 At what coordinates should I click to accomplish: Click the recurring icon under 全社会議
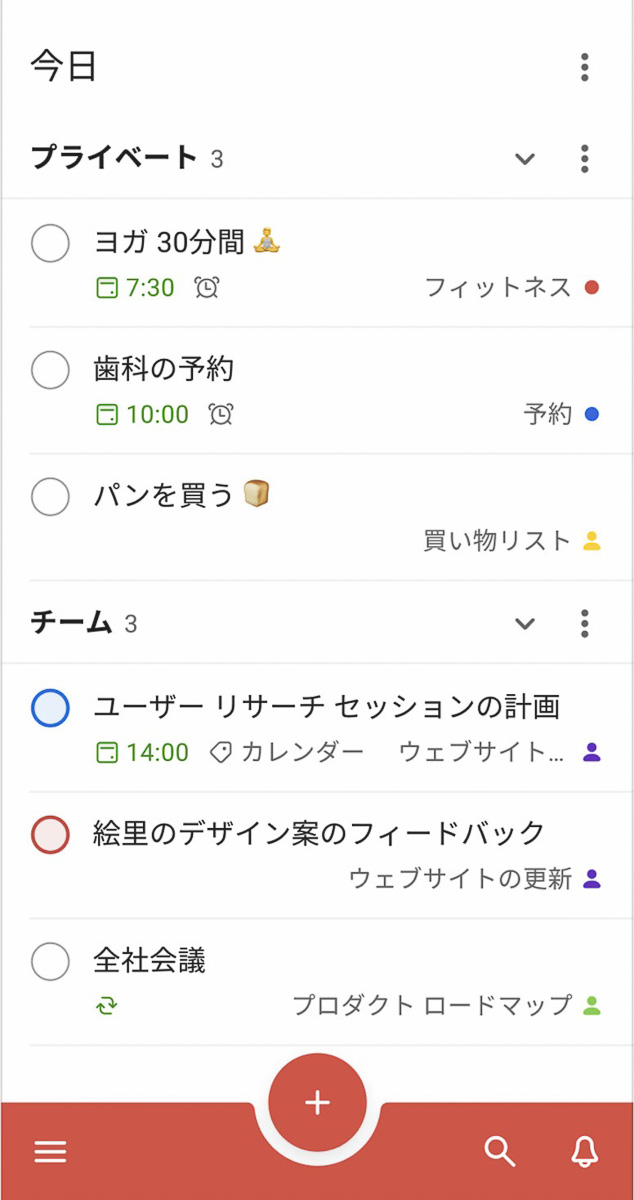tap(107, 1005)
